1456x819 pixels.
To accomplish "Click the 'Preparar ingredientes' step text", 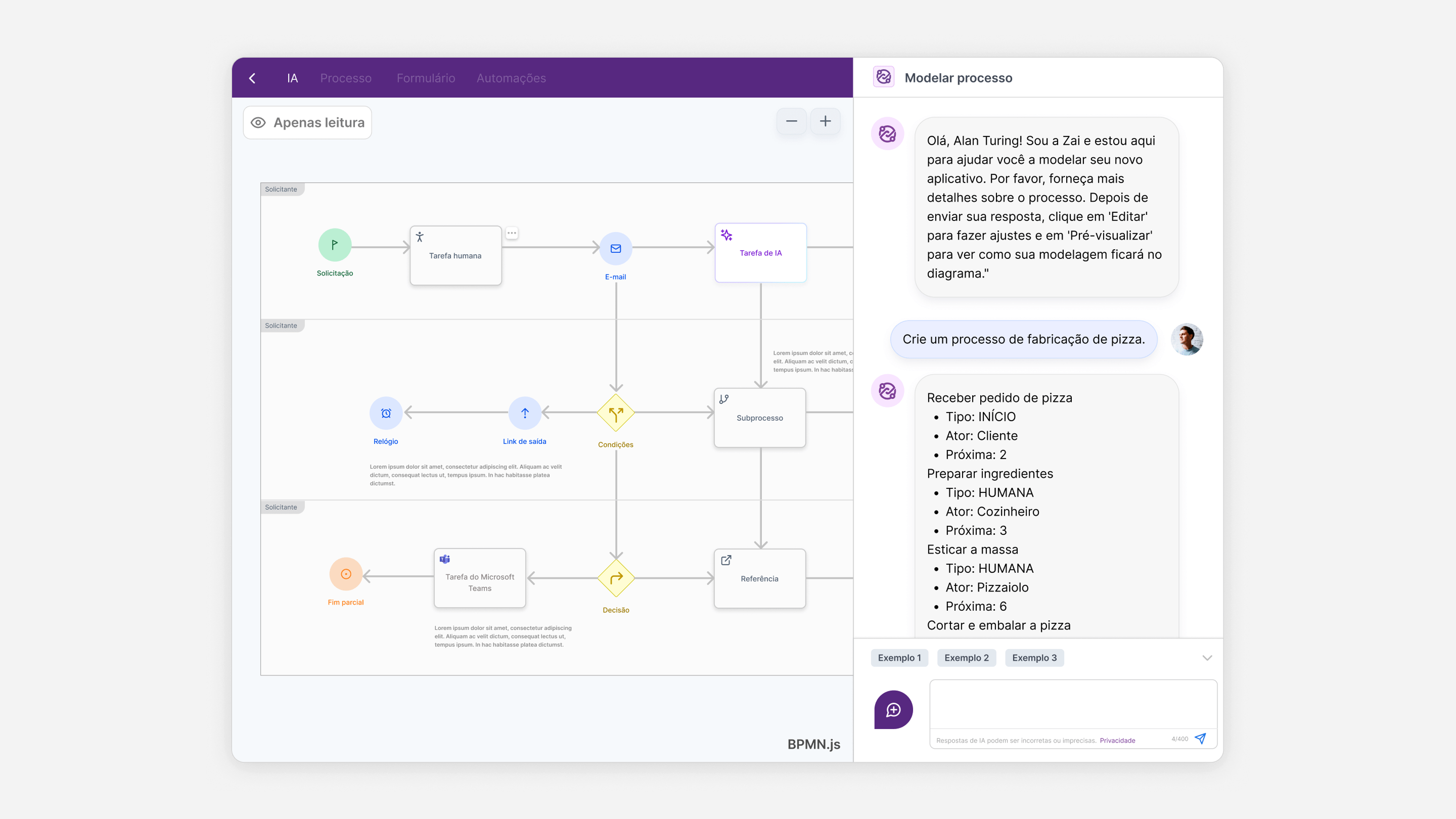I will coord(990,474).
